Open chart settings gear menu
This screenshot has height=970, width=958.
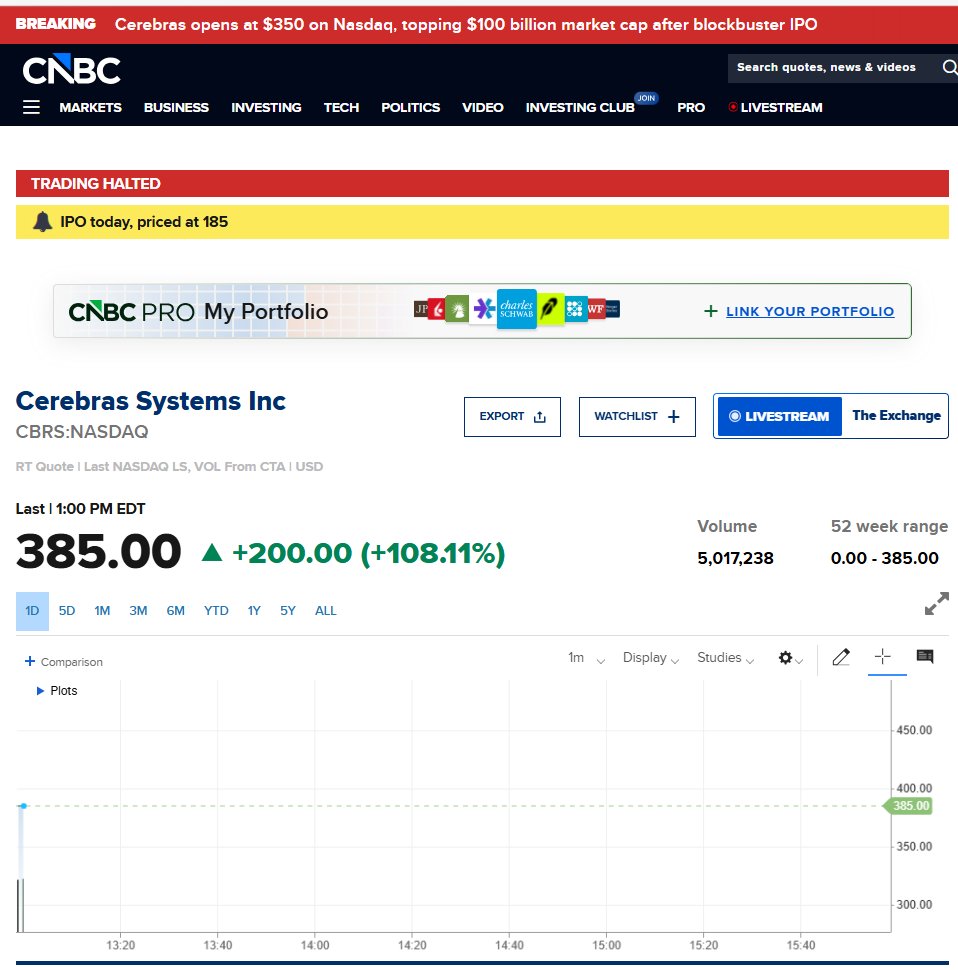[x=790, y=658]
